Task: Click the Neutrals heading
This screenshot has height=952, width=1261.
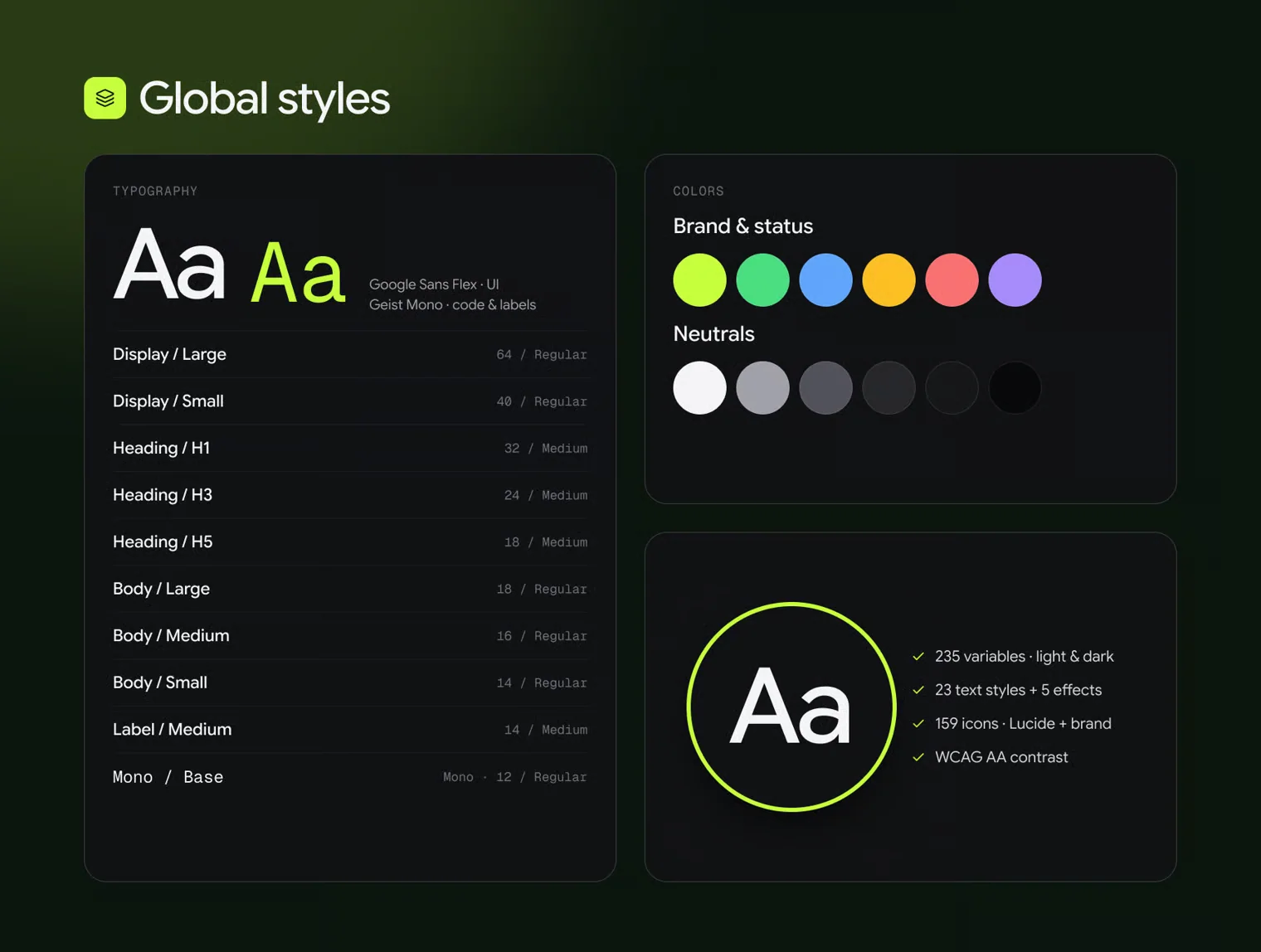Action: (713, 334)
